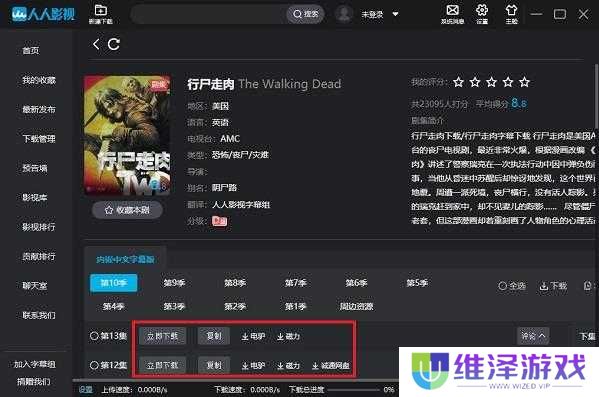Click 立即下载 for episode 12
Image resolution: width=599 pixels, height=397 pixels.
[x=162, y=366]
